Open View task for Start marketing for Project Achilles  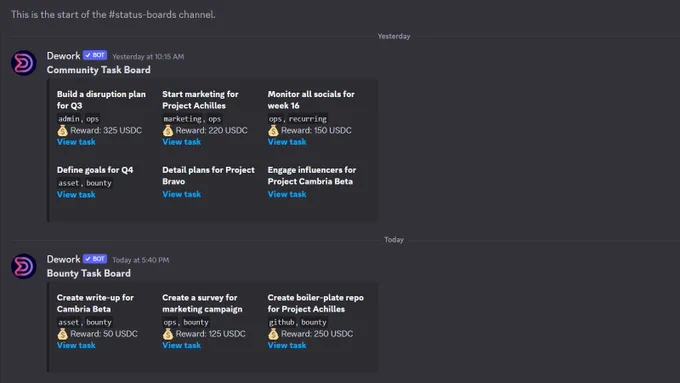click(x=182, y=142)
